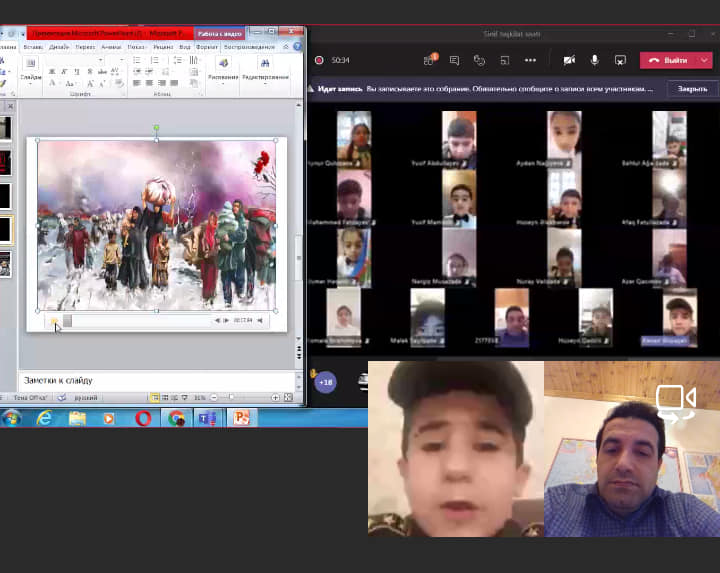Turn on the Teams camera
Viewport: 720px width, 573px height.
tap(569, 60)
